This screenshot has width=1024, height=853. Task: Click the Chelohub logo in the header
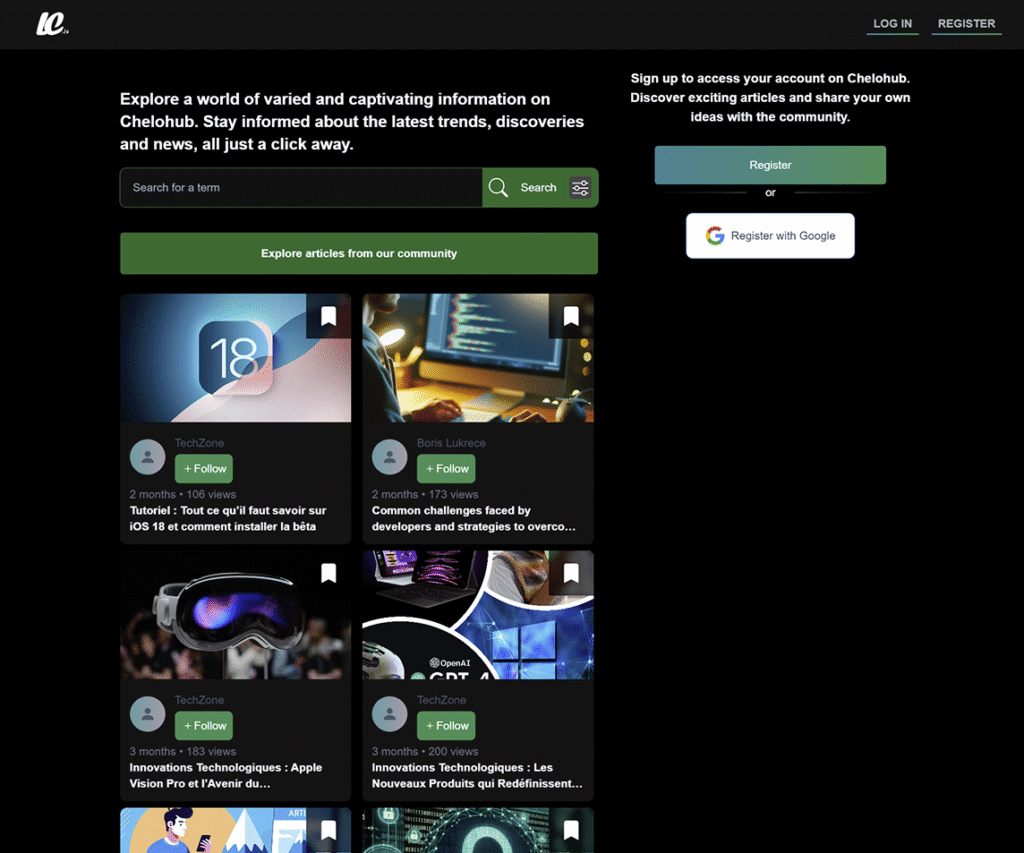click(x=51, y=24)
